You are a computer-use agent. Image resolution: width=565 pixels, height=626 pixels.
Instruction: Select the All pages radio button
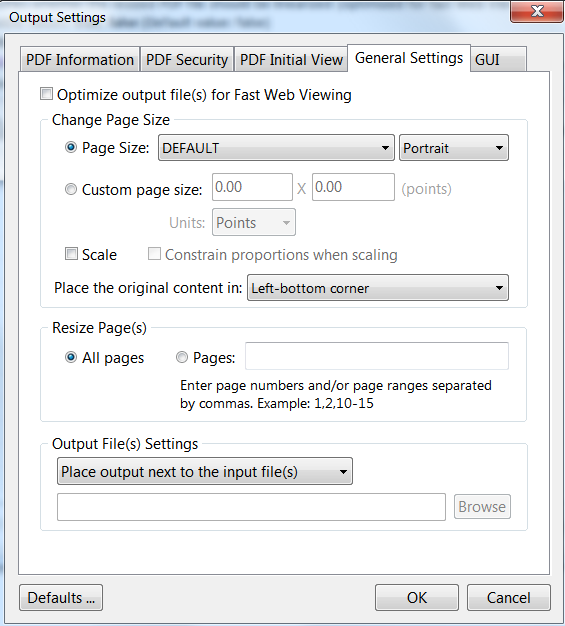point(71,357)
